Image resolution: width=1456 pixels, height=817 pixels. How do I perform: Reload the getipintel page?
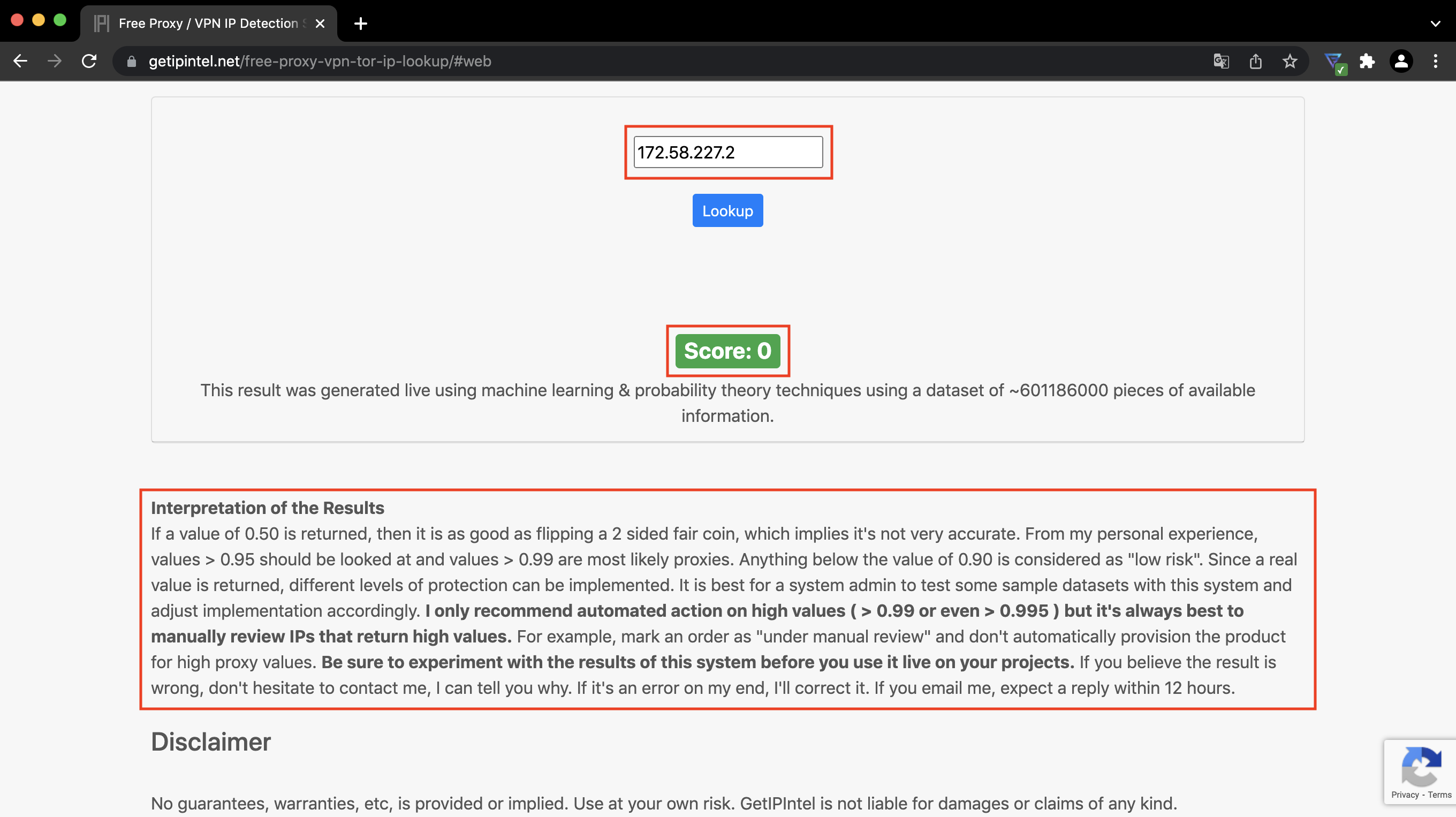pyautogui.click(x=89, y=61)
